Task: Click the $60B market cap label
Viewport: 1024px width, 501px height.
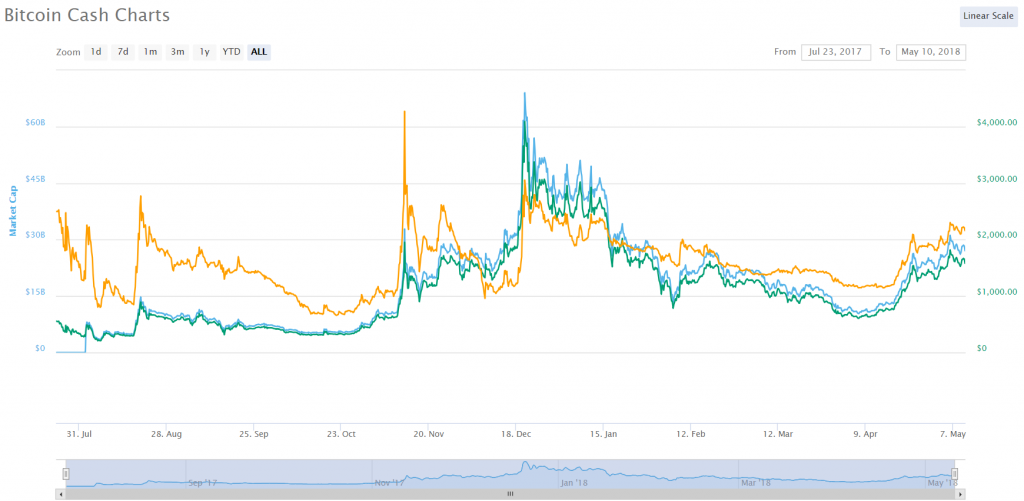Action: [x=36, y=123]
